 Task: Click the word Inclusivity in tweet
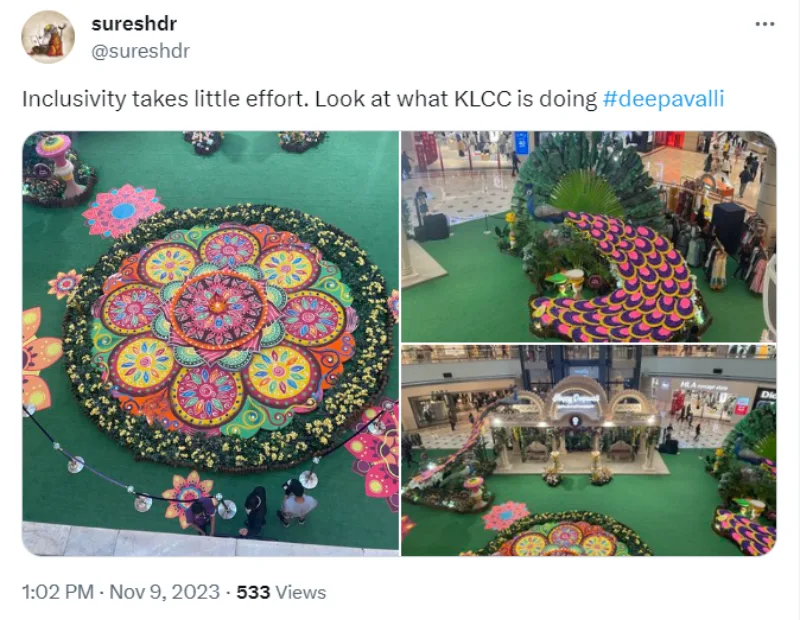(x=73, y=99)
